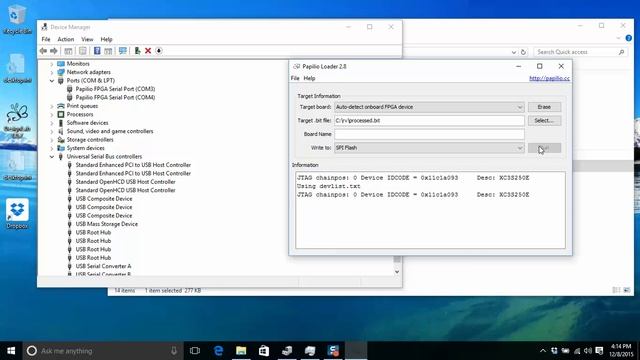Viewport: 640px width, 360px height.
Task: Collapse Universal Serial Bus controllers node
Action: pos(52,157)
